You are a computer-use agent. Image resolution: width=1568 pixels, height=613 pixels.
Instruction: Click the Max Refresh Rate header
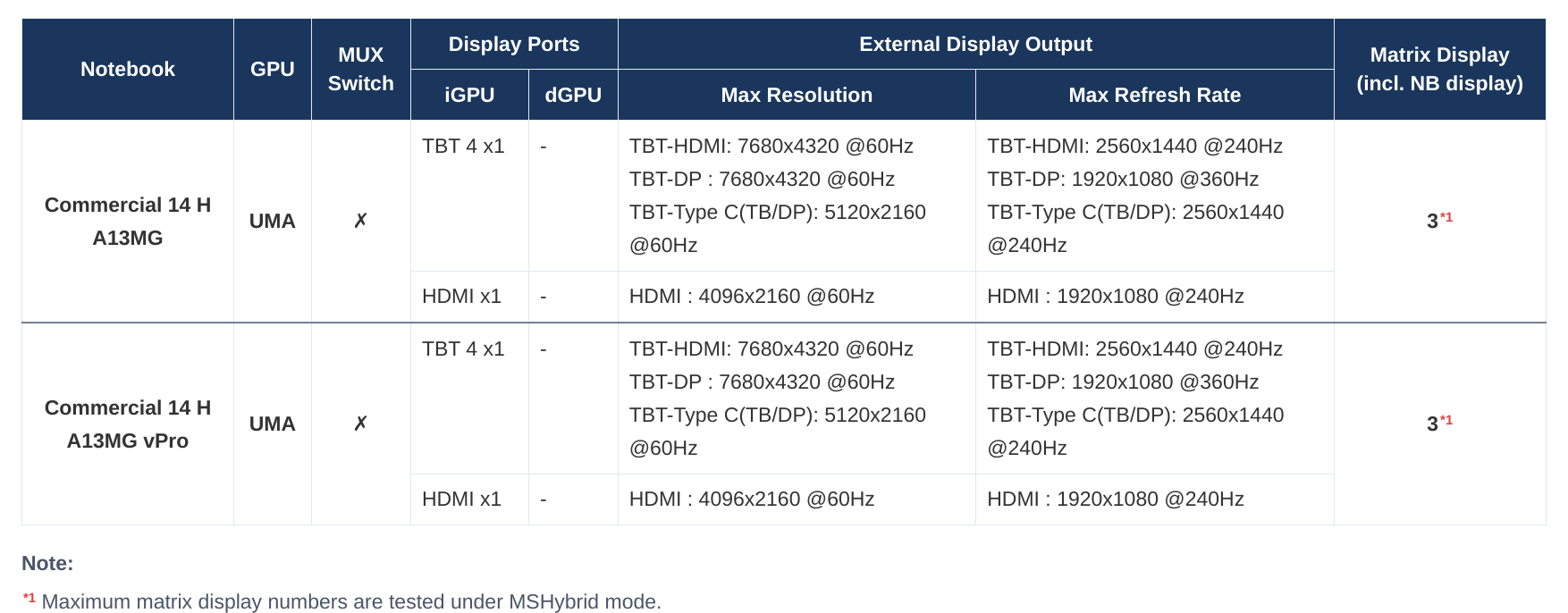click(x=1155, y=95)
